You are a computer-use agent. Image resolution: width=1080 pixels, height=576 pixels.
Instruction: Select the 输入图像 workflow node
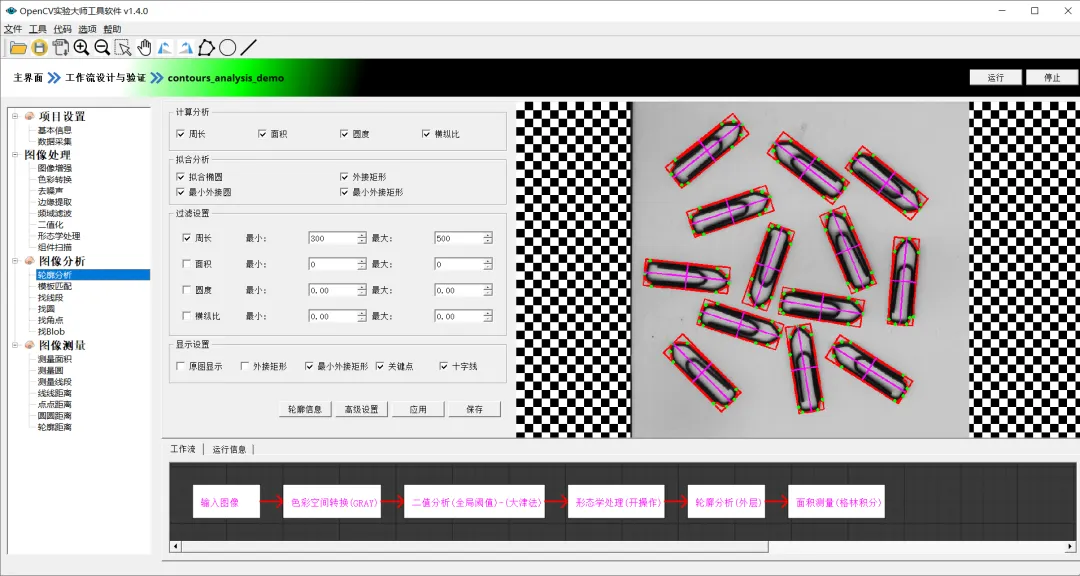click(226, 503)
